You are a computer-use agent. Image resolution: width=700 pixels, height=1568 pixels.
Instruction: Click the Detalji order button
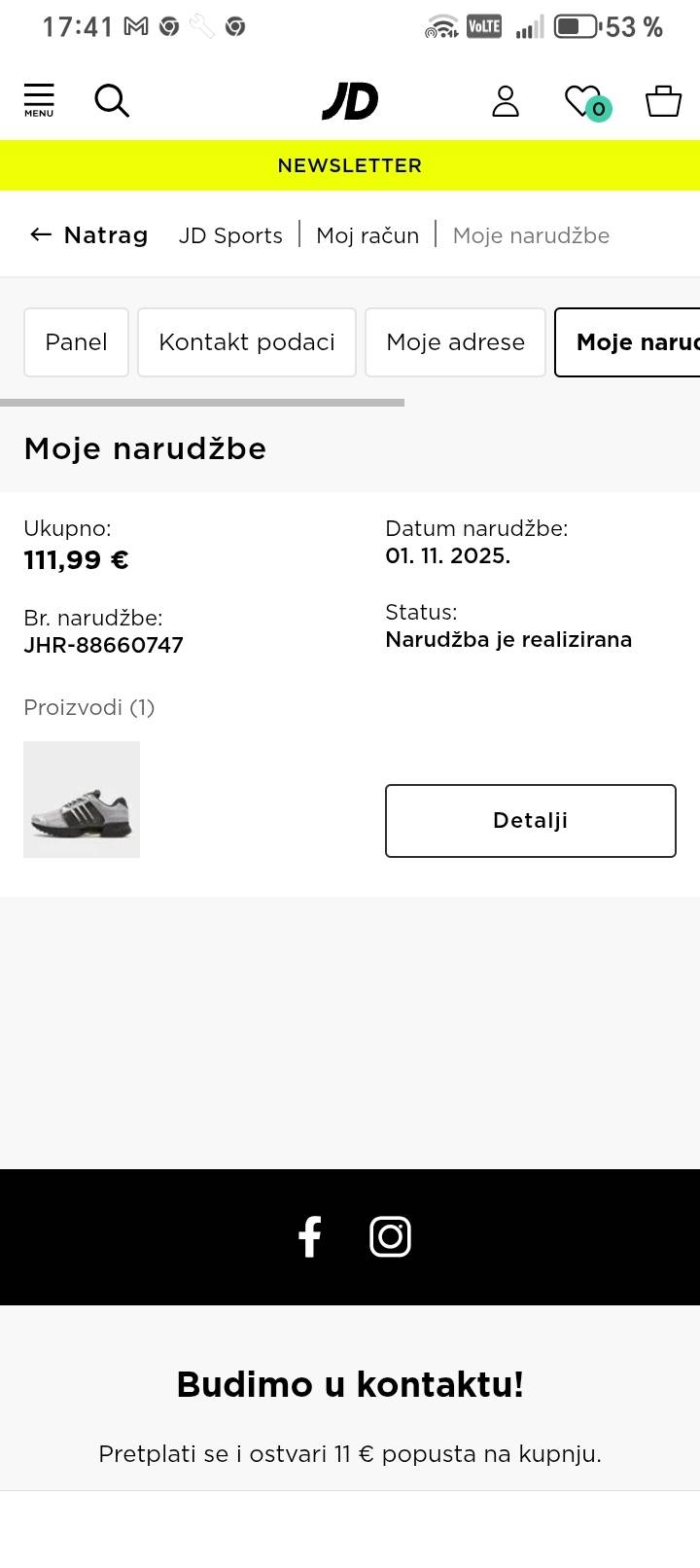530,821
